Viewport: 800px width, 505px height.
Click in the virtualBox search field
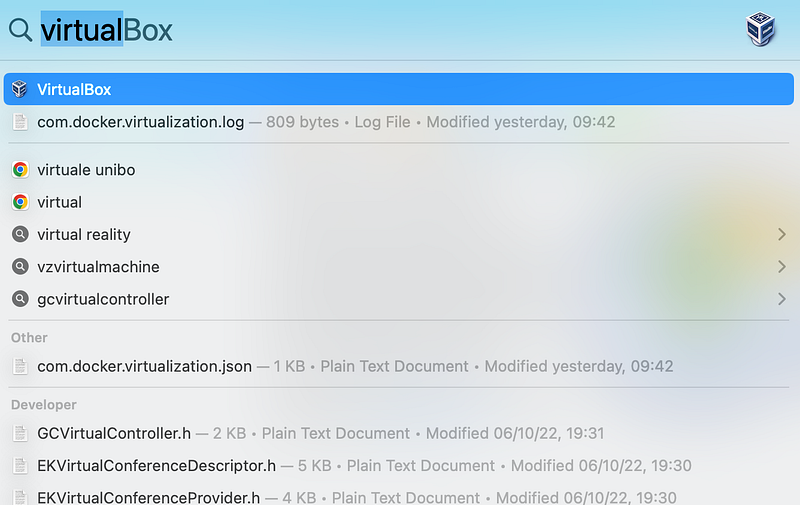[388, 30]
